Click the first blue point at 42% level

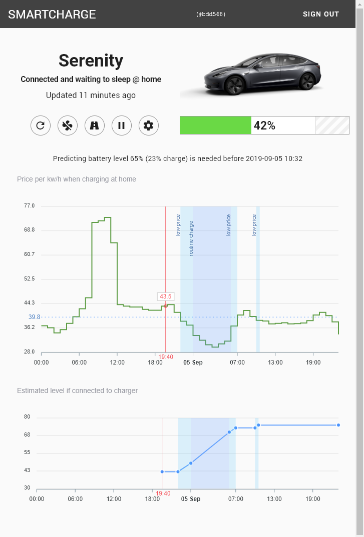pos(162,472)
